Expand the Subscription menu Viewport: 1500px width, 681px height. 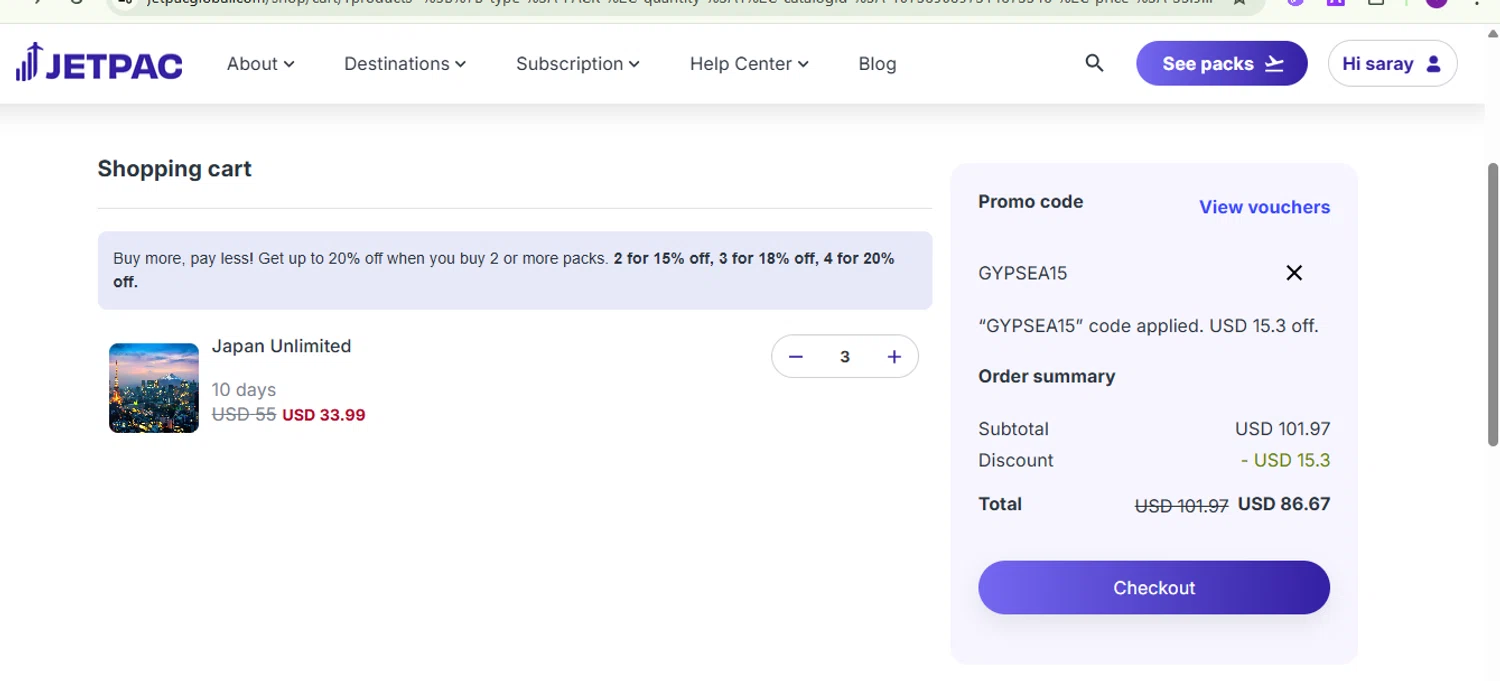(578, 64)
